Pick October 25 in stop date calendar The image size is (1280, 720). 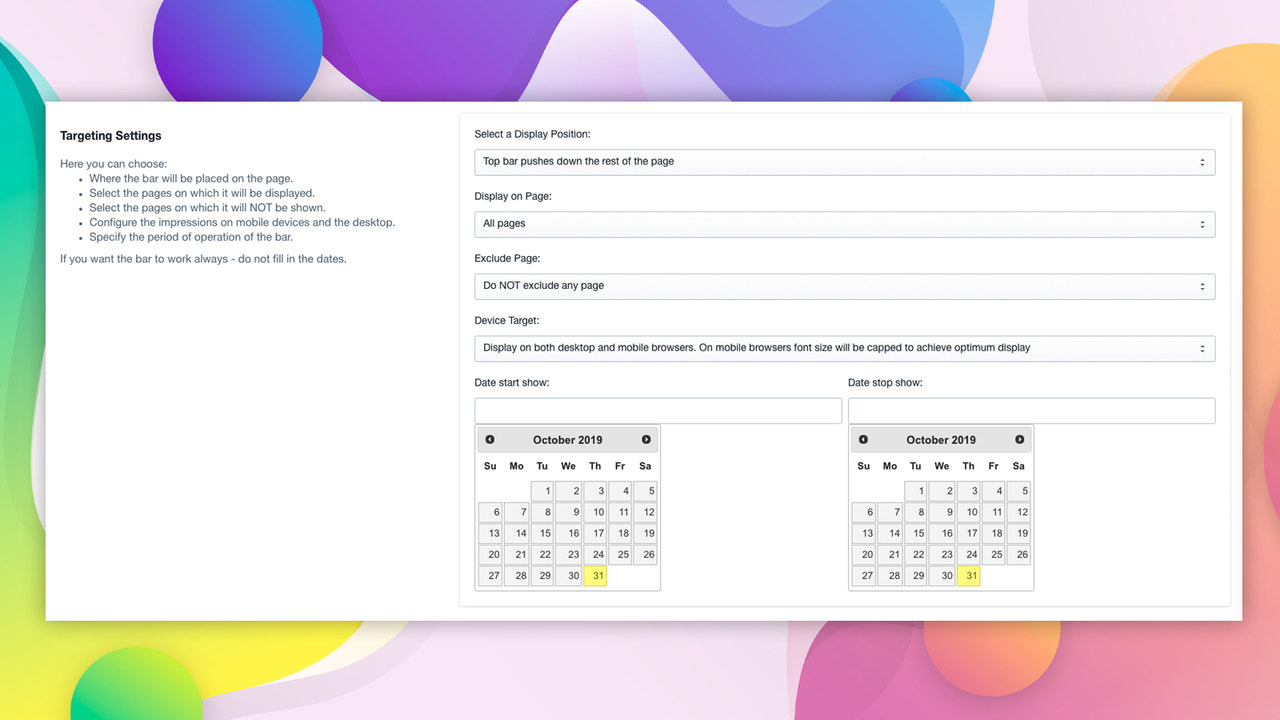pyautogui.click(x=994, y=555)
